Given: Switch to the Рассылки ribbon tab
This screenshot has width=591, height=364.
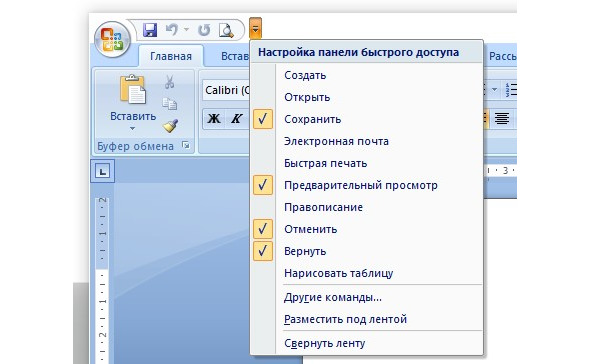Looking at the screenshot, I should click(x=502, y=56).
